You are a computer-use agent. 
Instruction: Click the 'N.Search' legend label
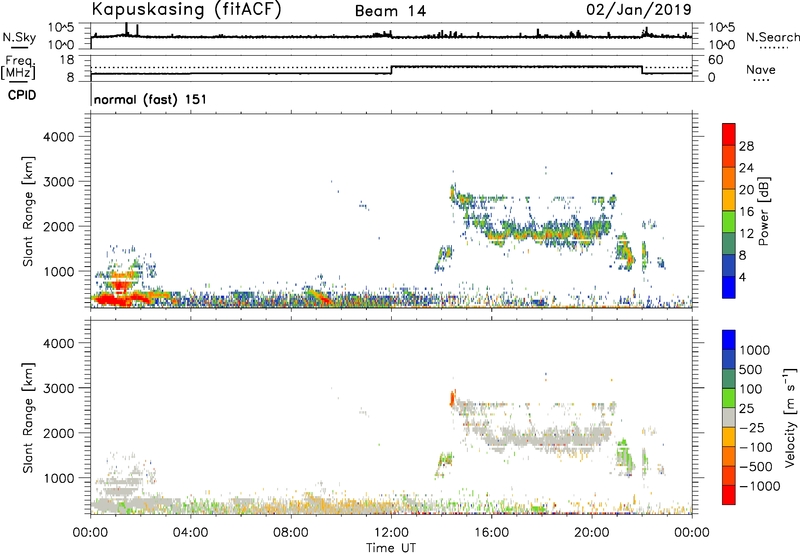coord(772,37)
